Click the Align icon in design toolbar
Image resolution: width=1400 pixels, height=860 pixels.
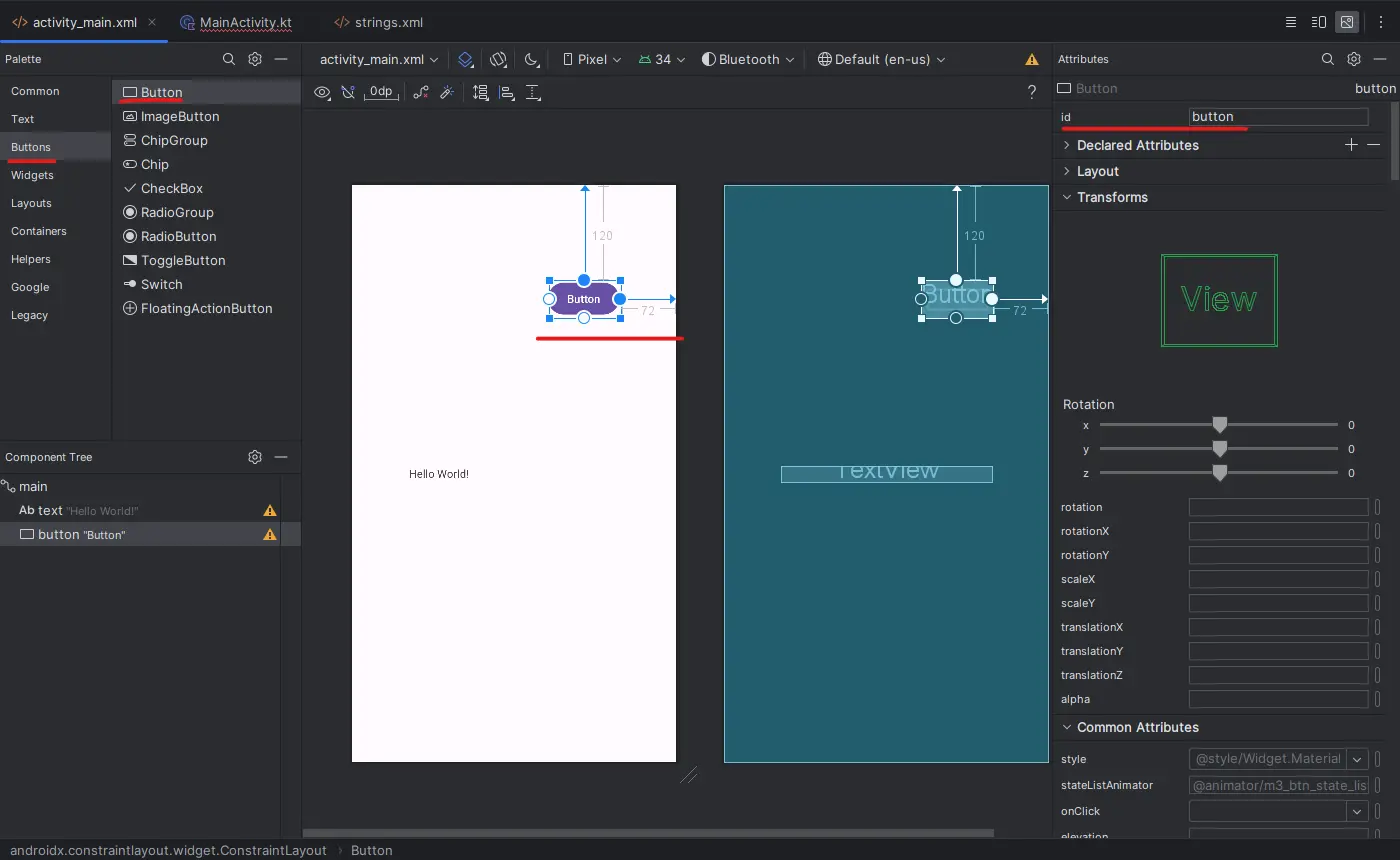[x=507, y=92]
